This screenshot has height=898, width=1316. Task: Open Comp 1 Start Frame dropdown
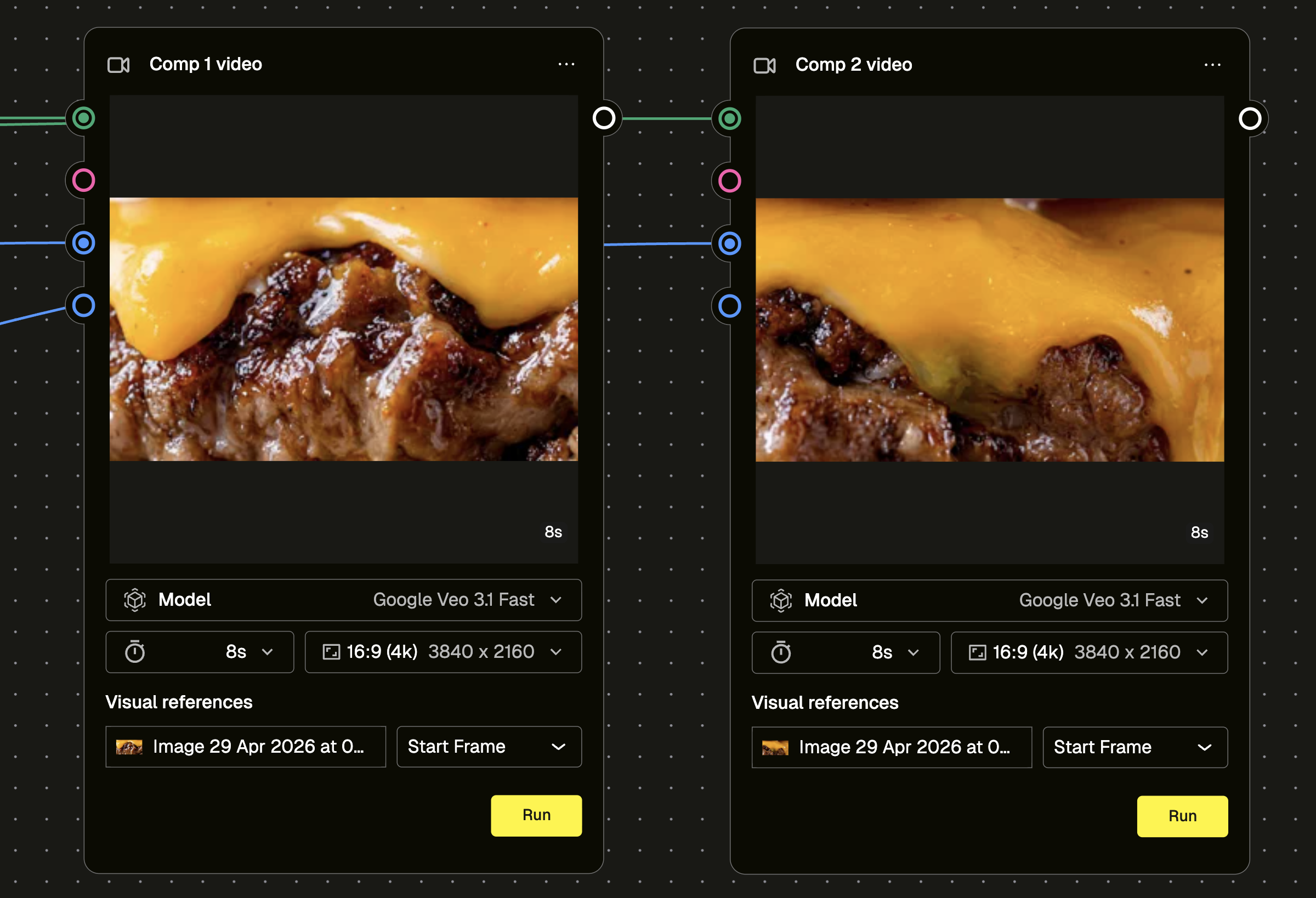click(x=489, y=747)
